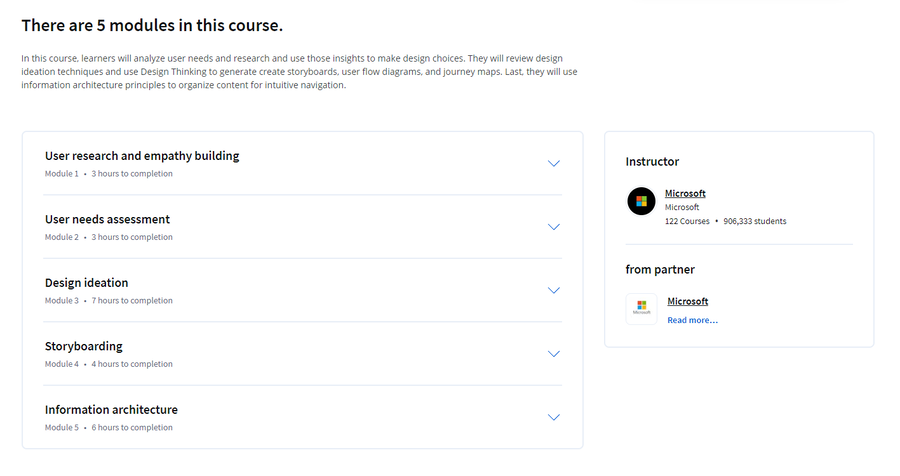Click Module 3 seven hours to completion text
Image resolution: width=900 pixels, height=476 pixels.
coord(108,301)
